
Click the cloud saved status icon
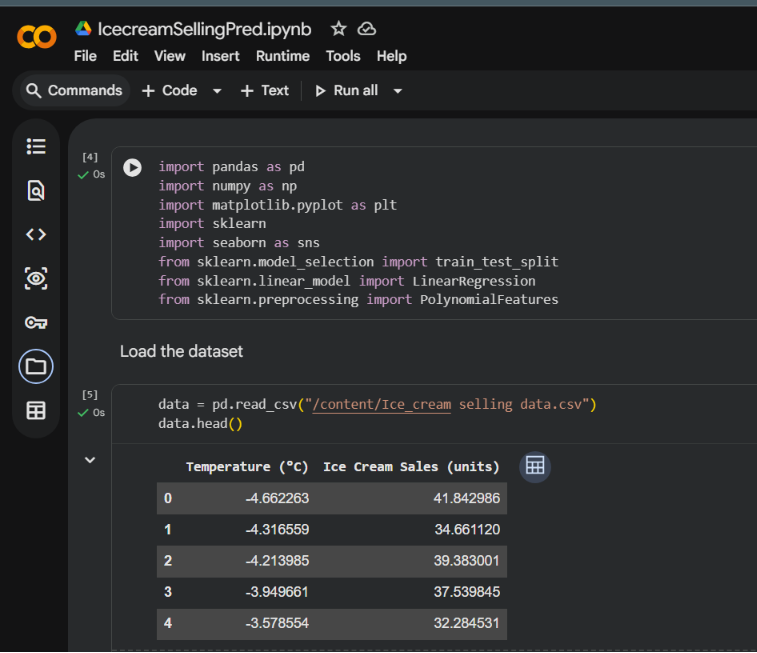(x=366, y=29)
